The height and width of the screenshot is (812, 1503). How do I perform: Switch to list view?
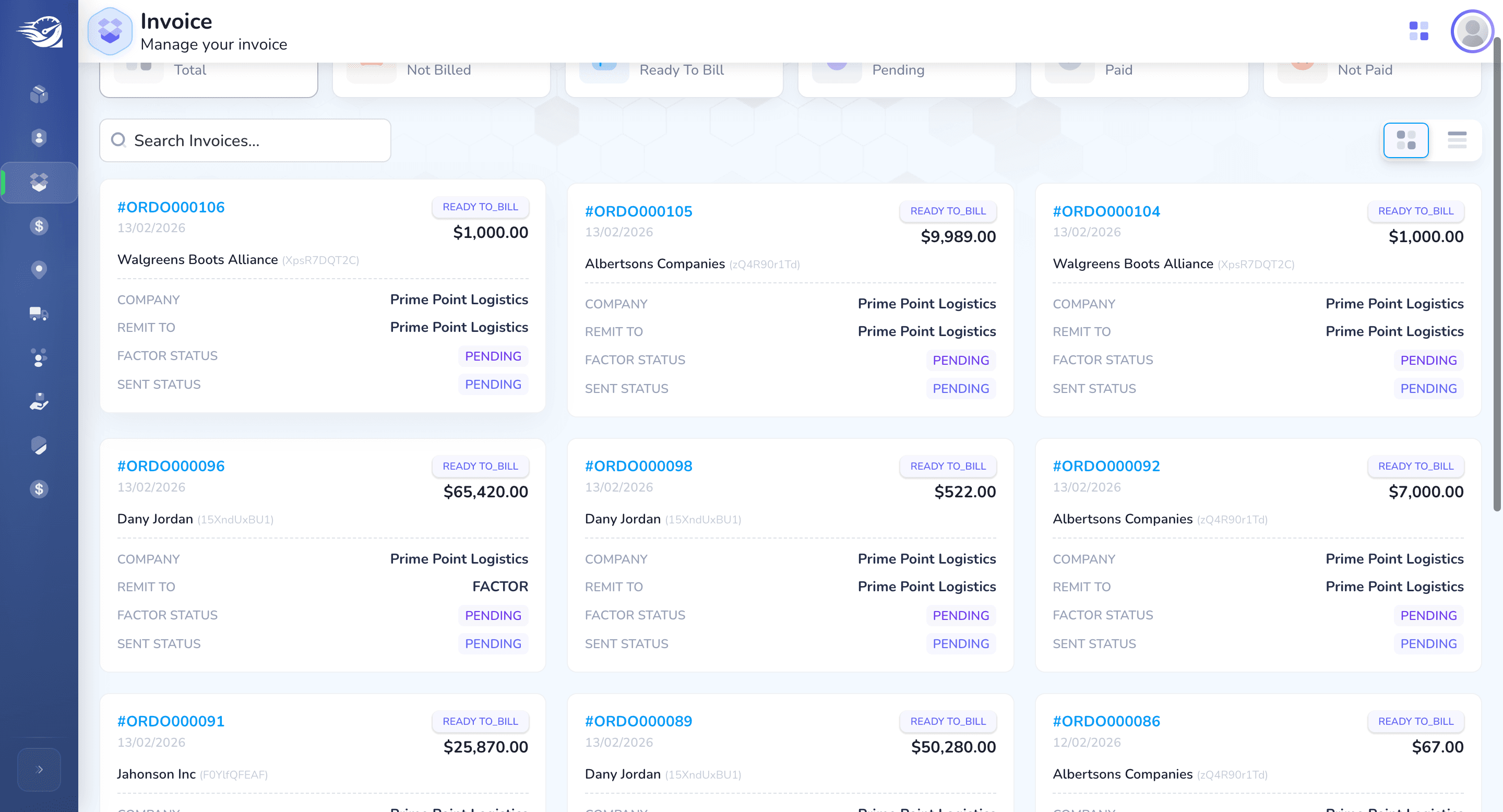(1457, 140)
